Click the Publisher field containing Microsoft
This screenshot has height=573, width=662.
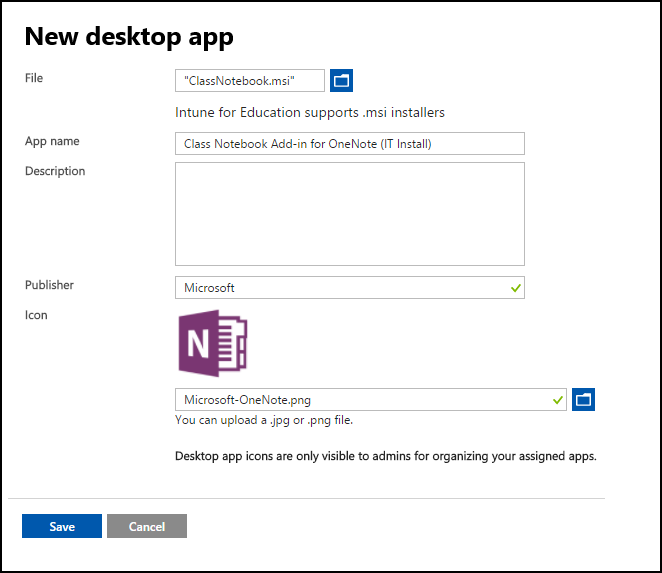pyautogui.click(x=350, y=288)
